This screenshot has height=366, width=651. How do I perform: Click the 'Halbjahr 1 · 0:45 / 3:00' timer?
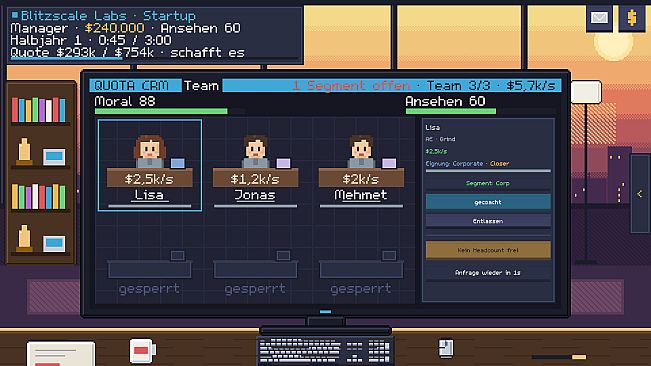(x=91, y=40)
